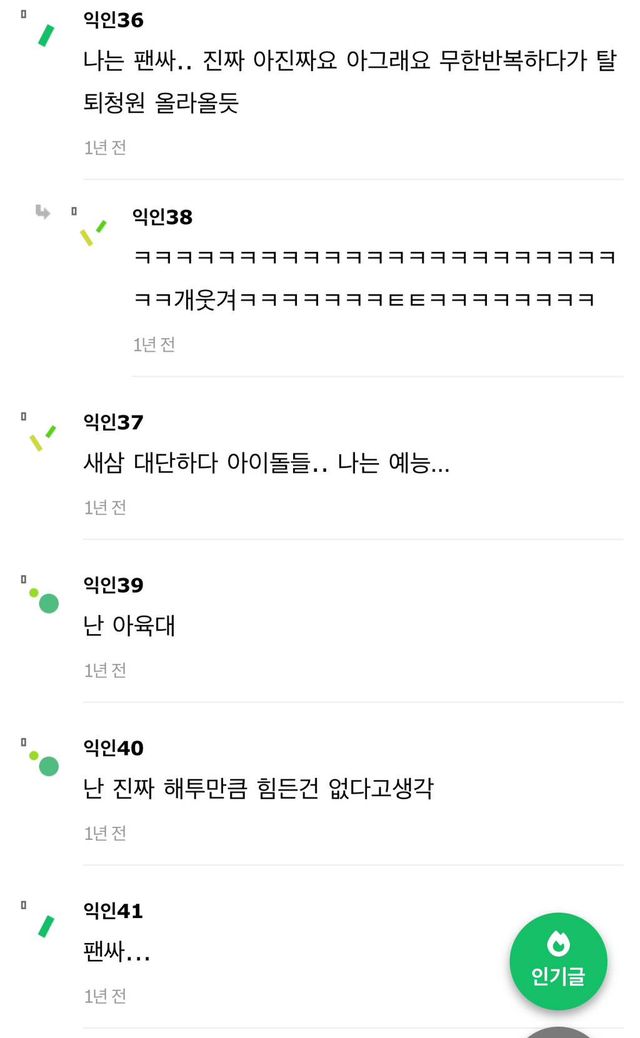The image size is (640, 1038).
Task: Tap the flame icon on the 인기글 button
Action: click(558, 942)
